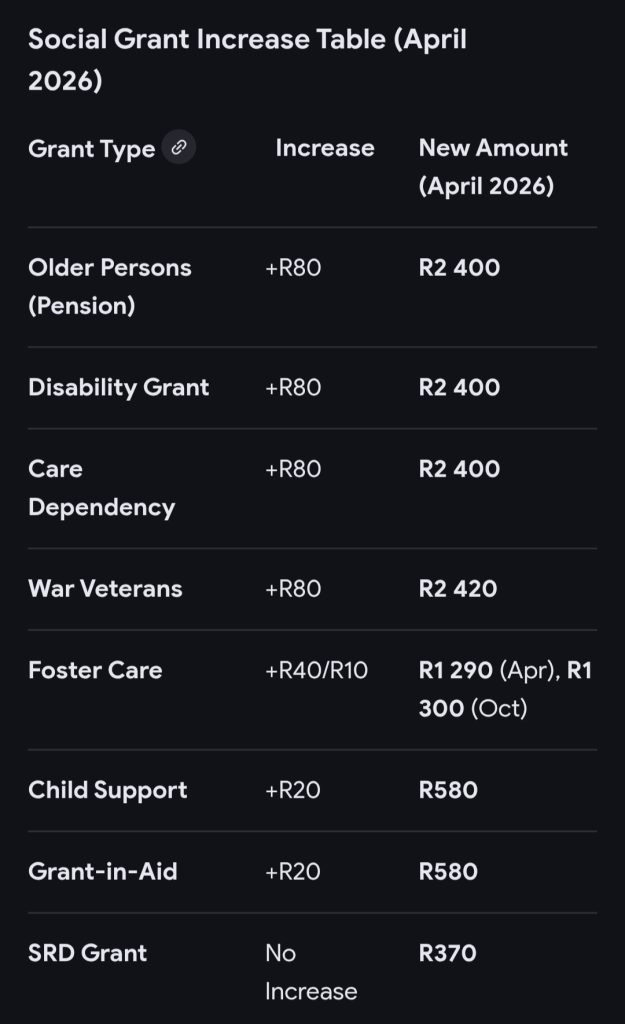Select the Foster Care row label
The height and width of the screenshot is (1024, 625).
pyautogui.click(x=95, y=670)
